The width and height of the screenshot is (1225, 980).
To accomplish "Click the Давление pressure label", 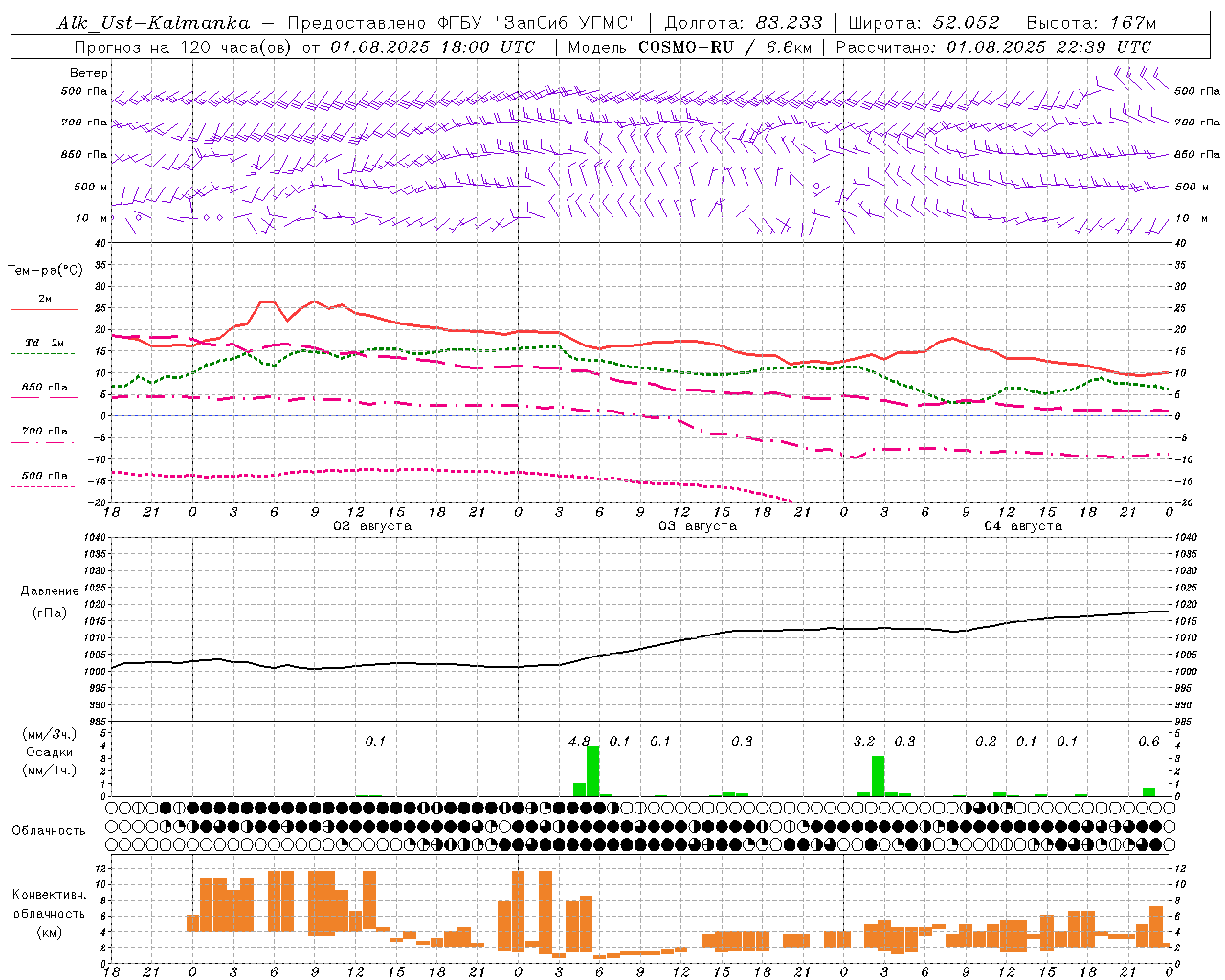I will click(50, 591).
